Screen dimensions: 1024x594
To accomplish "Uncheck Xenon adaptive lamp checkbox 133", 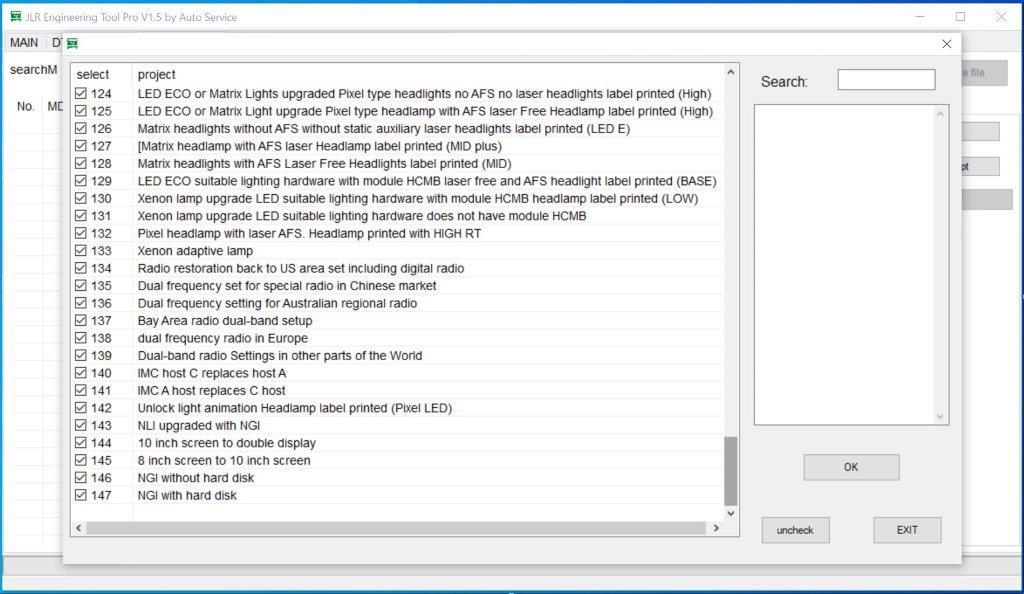I will pyautogui.click(x=80, y=251).
